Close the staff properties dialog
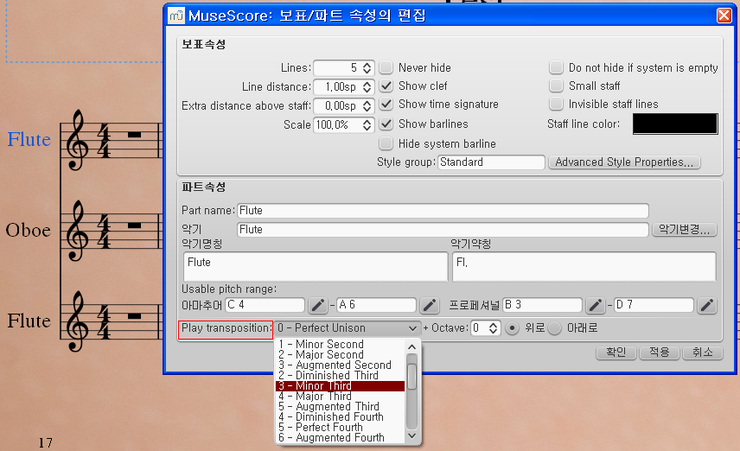 724,16
